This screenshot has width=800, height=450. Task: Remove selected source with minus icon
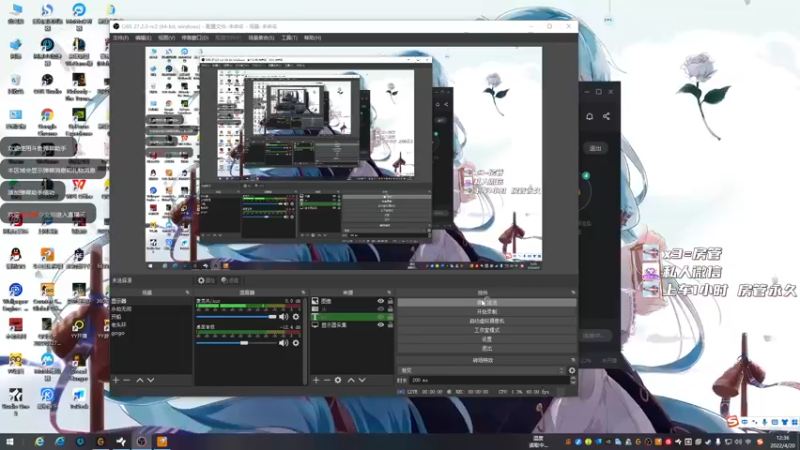pos(327,380)
